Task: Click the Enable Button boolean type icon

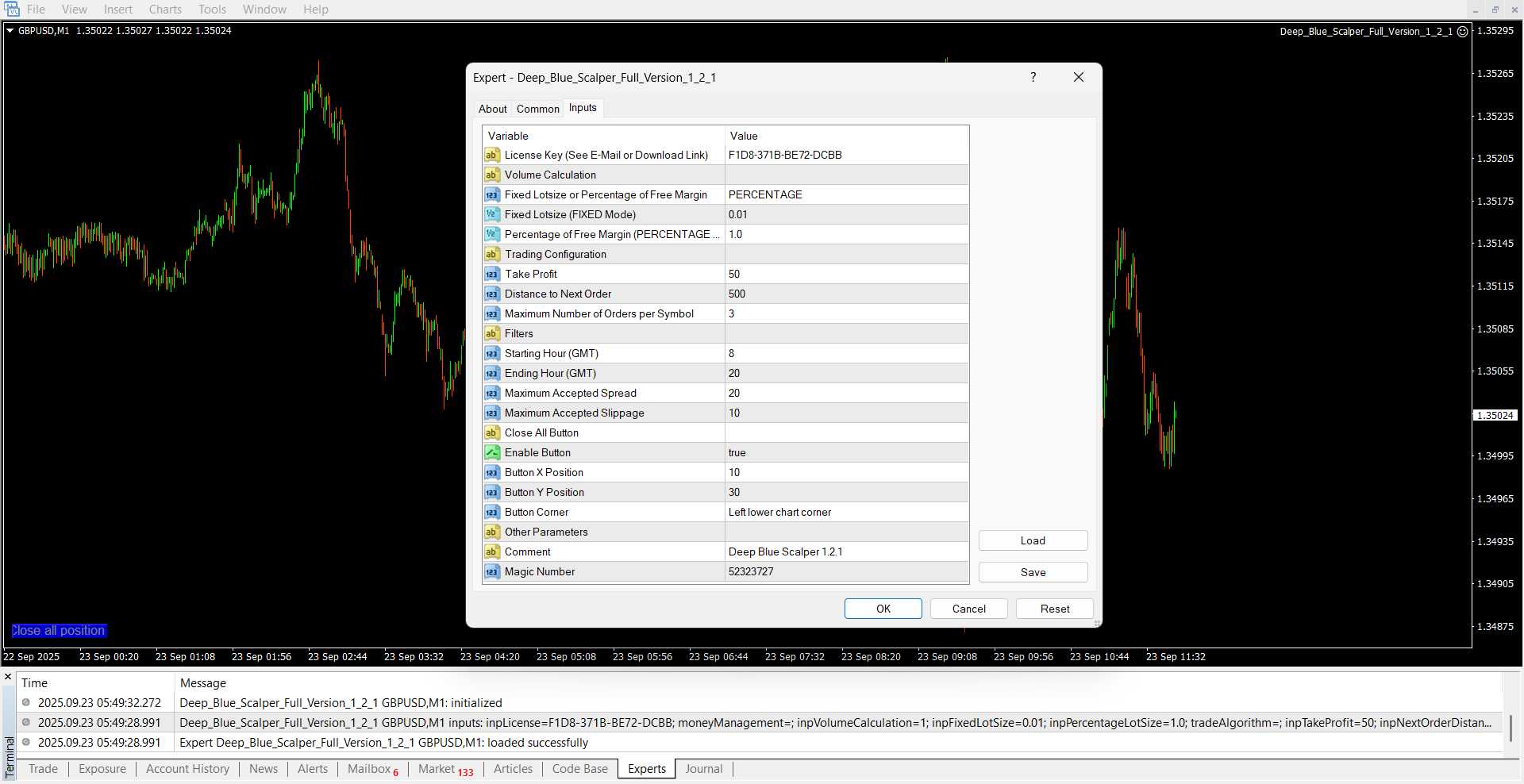Action: click(492, 452)
